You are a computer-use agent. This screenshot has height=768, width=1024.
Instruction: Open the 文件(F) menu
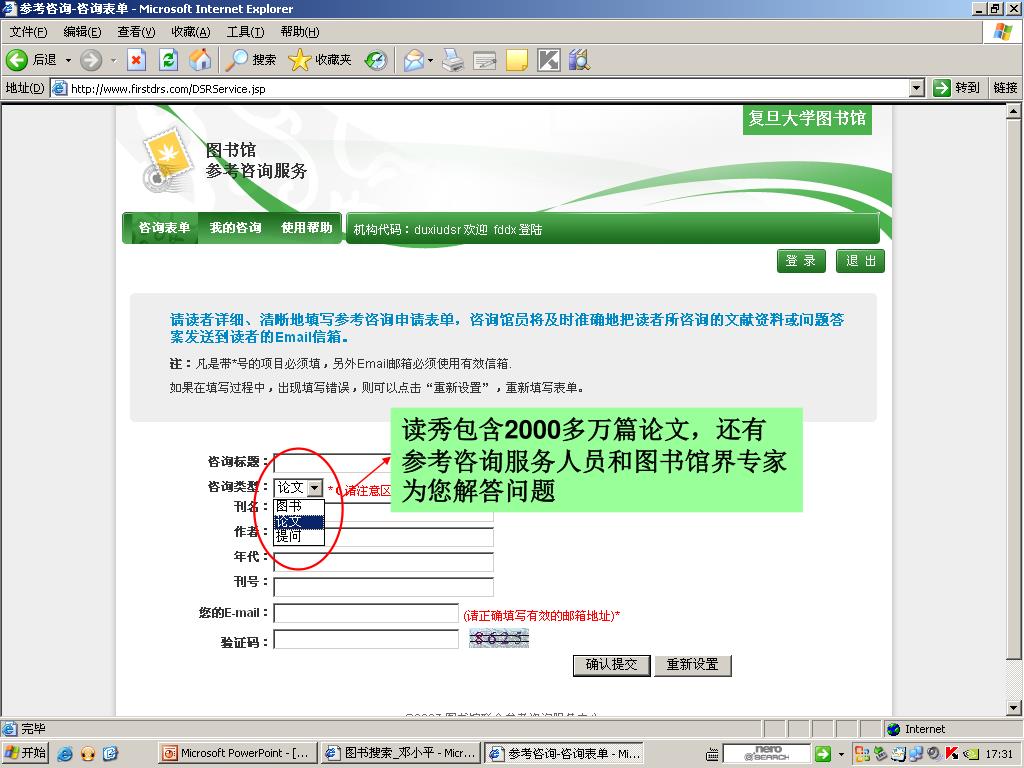(28, 32)
